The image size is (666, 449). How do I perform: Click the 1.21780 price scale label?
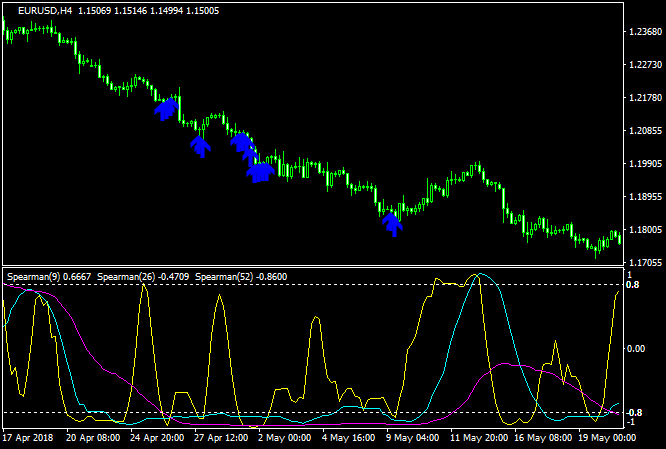[x=644, y=98]
